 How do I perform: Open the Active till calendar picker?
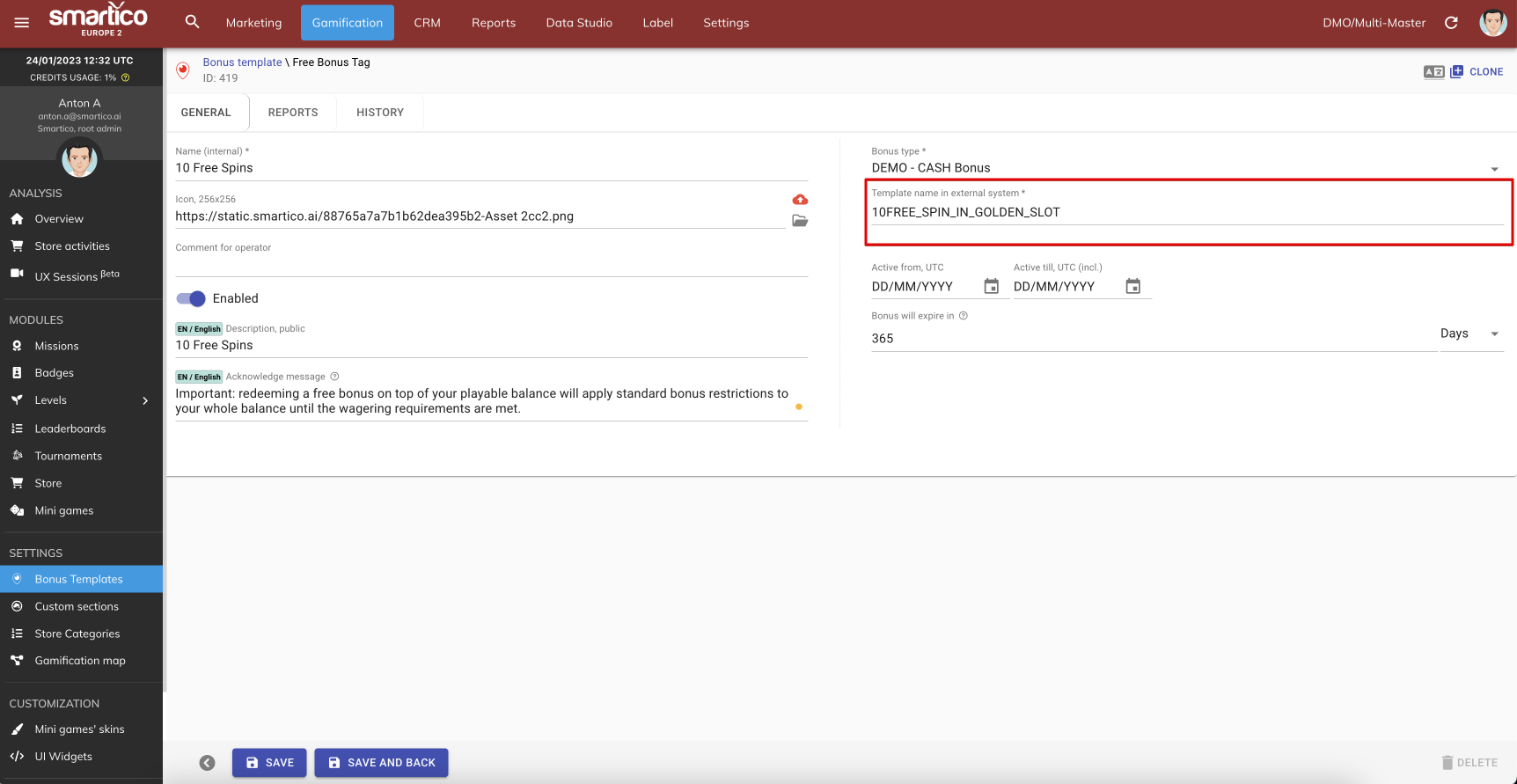click(1132, 286)
